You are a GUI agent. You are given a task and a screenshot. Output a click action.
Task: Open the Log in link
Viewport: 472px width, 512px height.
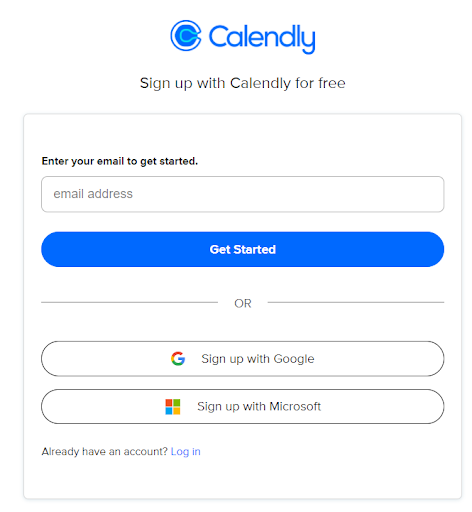186,451
